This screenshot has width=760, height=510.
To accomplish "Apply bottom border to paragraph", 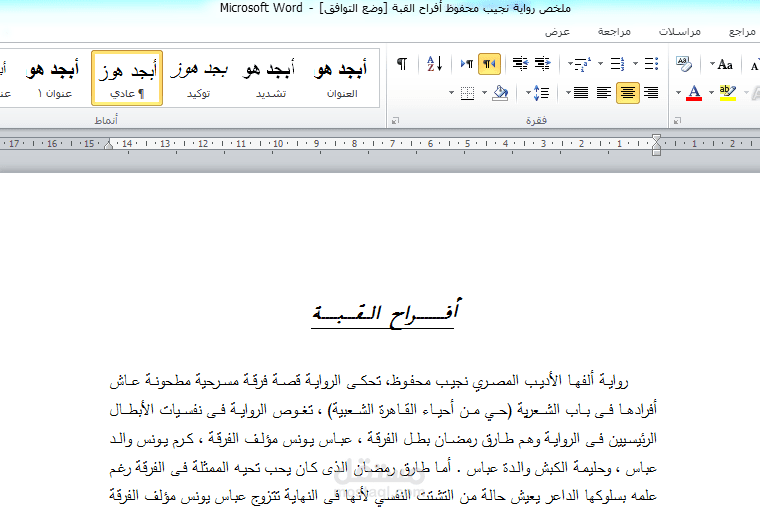I will coord(467,93).
